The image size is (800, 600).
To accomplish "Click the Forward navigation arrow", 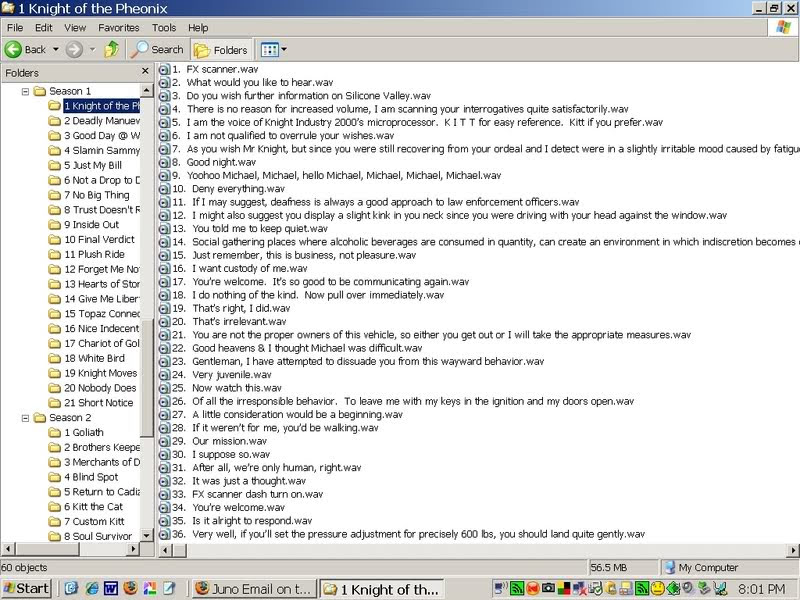I will [74, 49].
